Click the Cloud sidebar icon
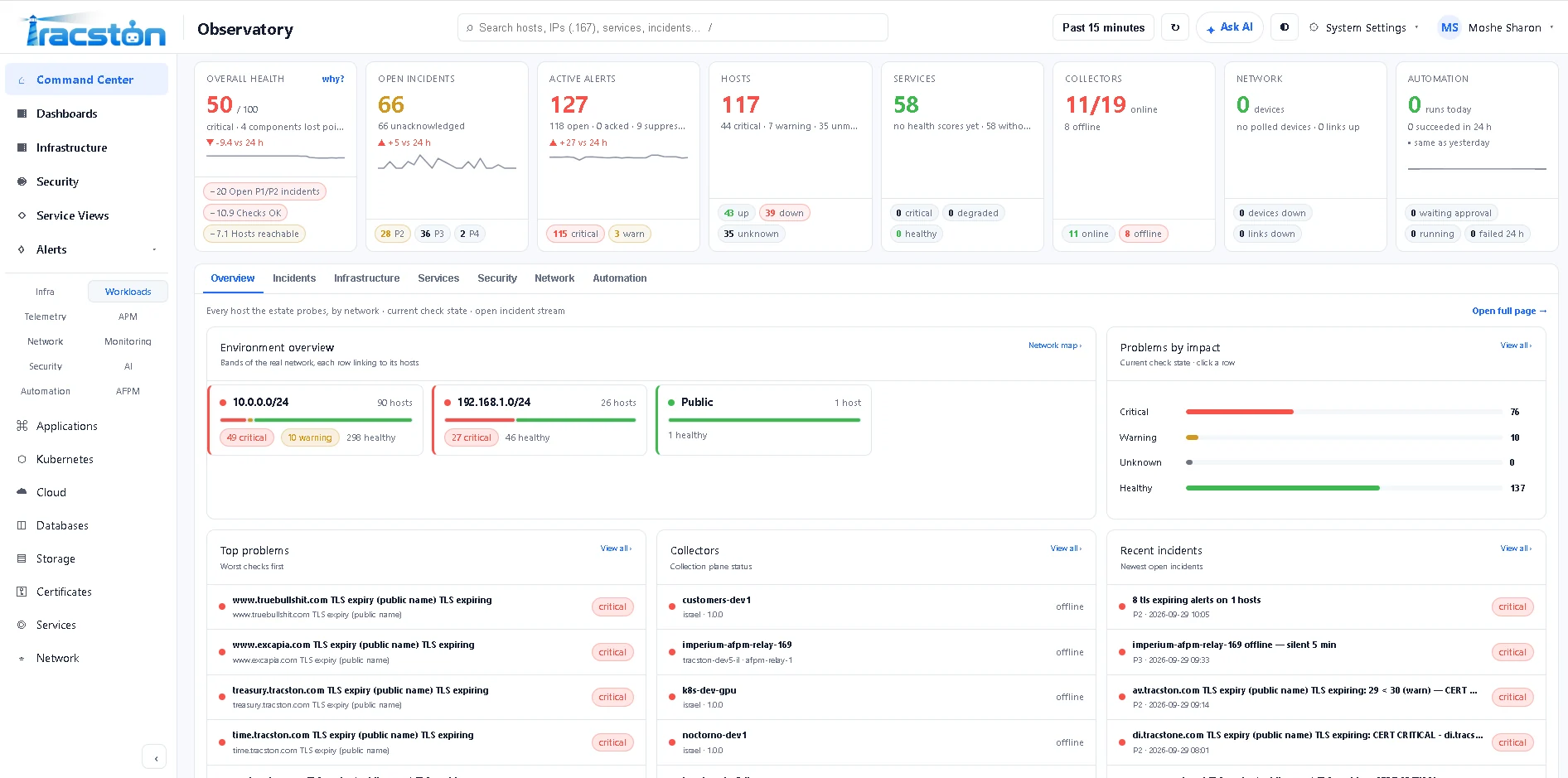1568x778 pixels. pos(22,492)
